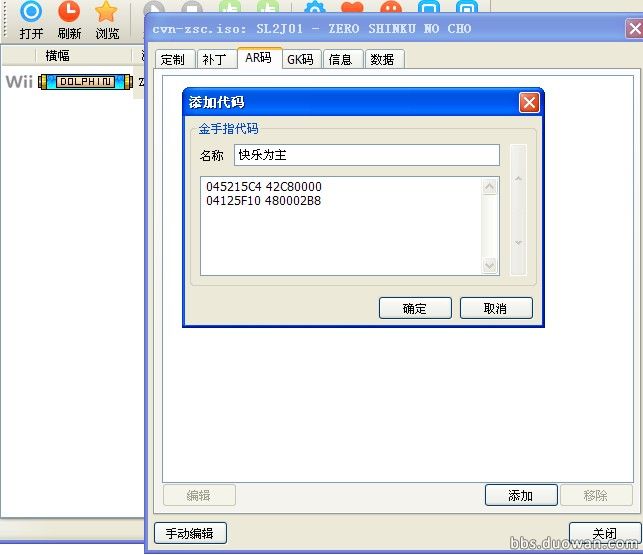Click the Dolphin banner game entry

coord(84,81)
